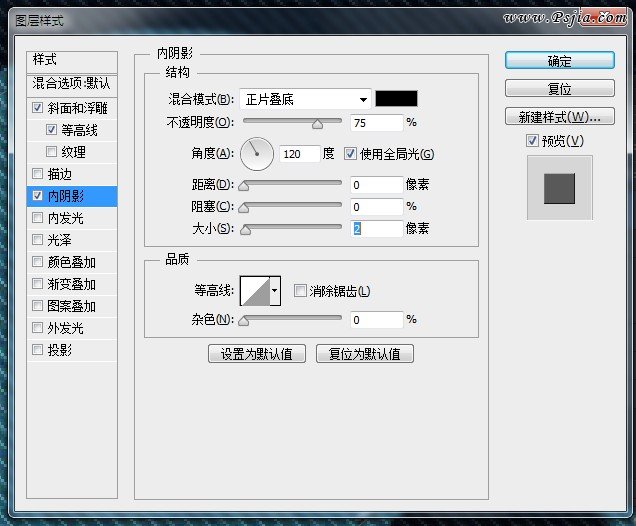The image size is (636, 526).
Task: Open the 混合模式 正片叠底 dropdown
Action: point(305,99)
